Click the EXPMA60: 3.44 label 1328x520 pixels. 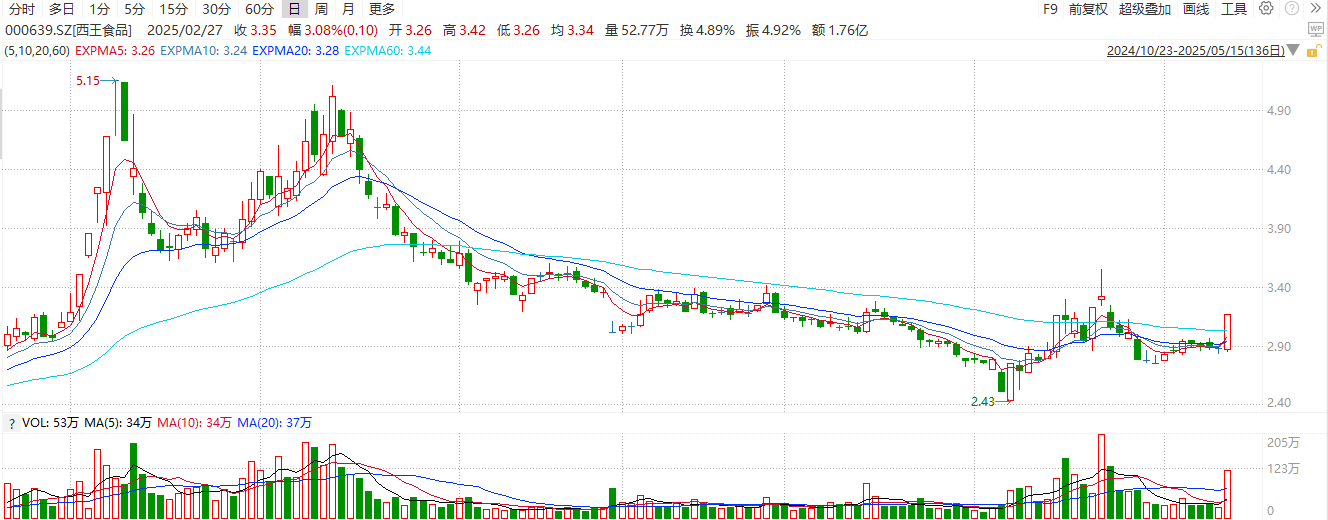coord(389,49)
